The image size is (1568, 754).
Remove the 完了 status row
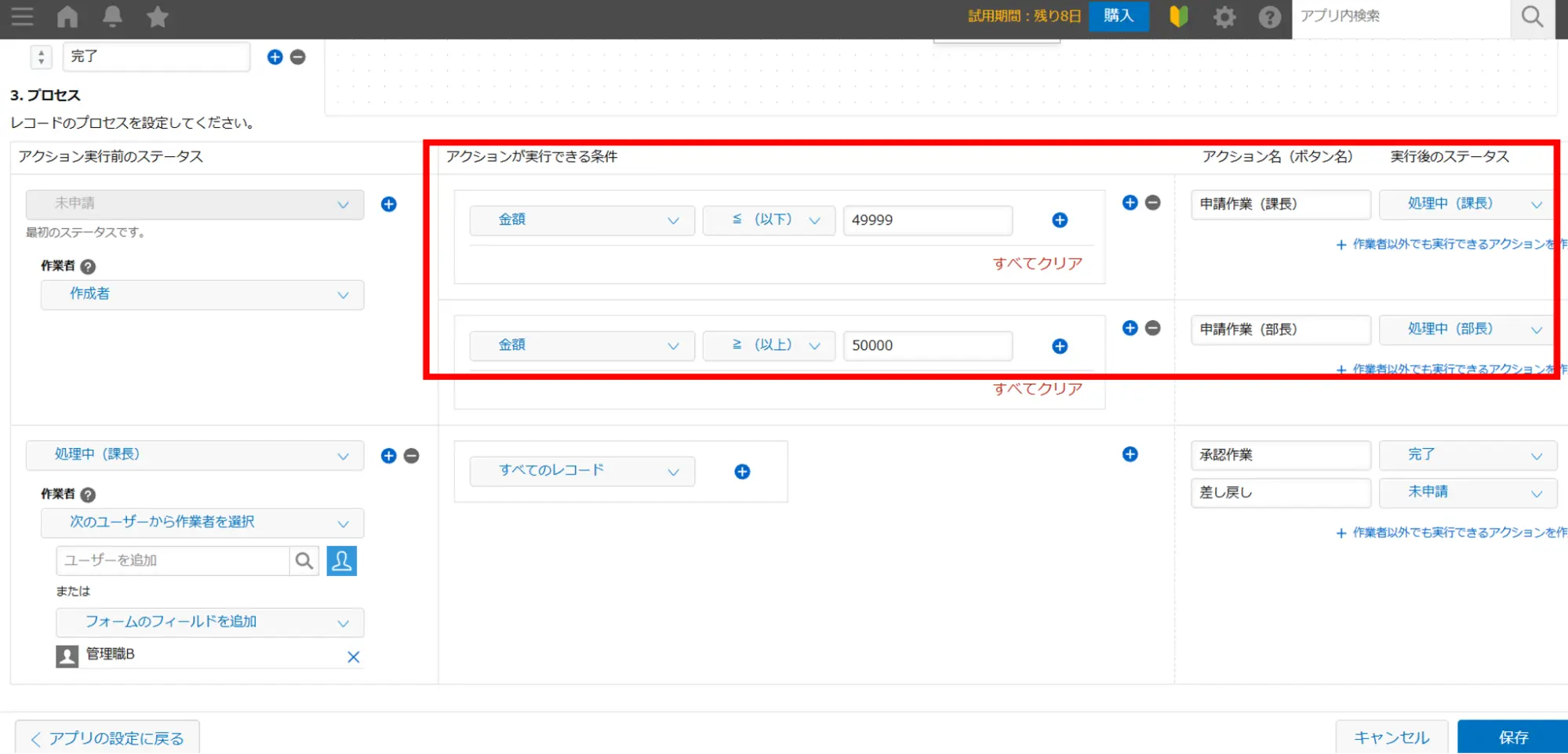[x=298, y=57]
